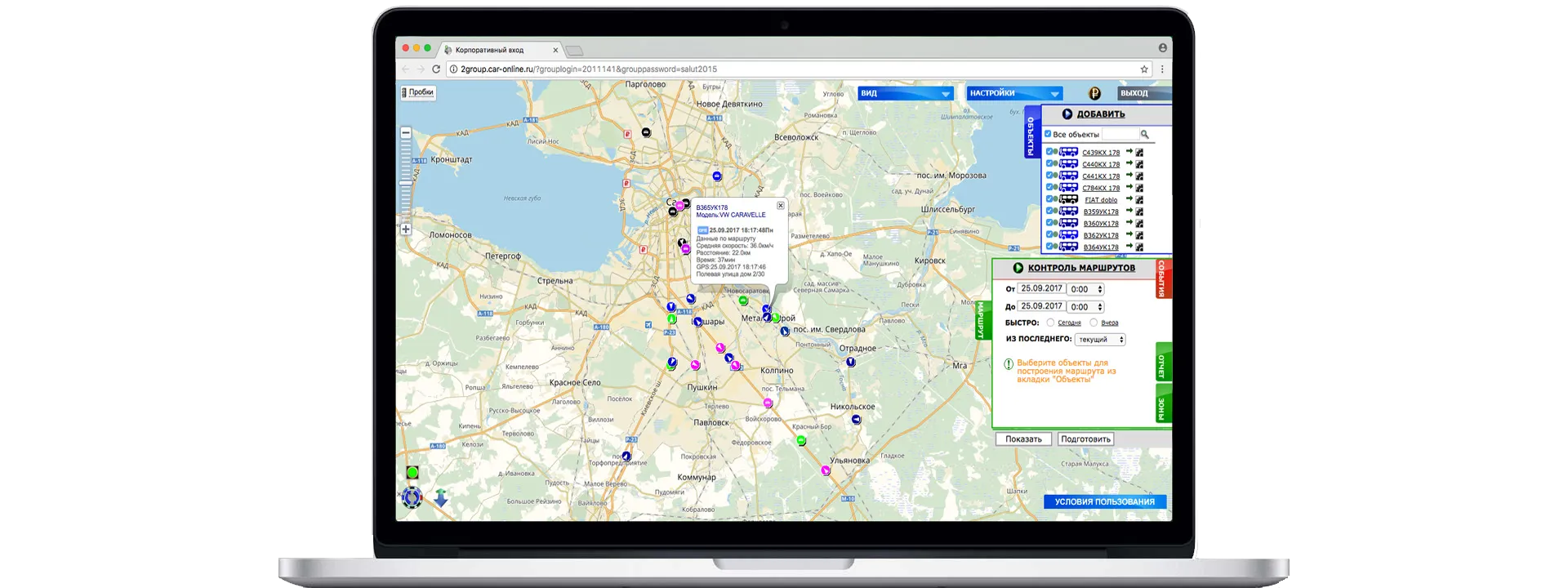Click the blue bus icon for B364УК178

tap(1069, 247)
